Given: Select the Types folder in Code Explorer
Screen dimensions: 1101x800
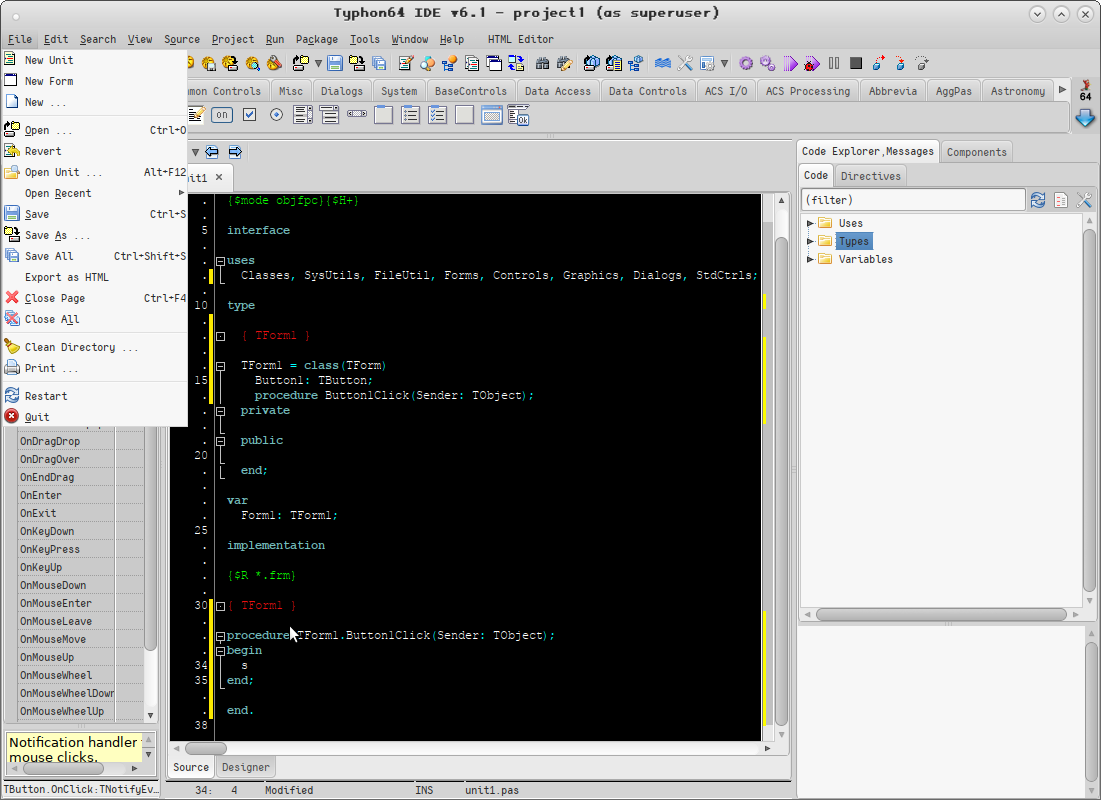Looking at the screenshot, I should pyautogui.click(x=854, y=242).
